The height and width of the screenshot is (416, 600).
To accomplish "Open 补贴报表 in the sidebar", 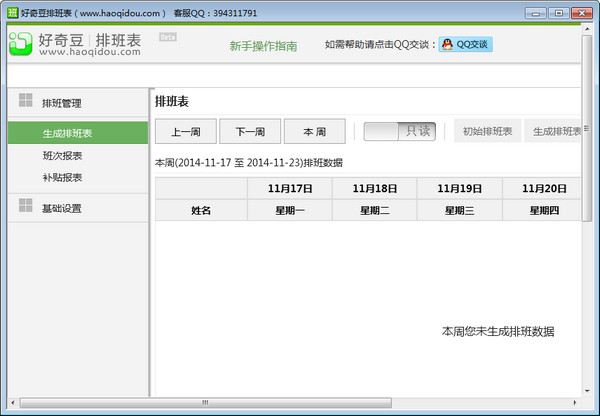I will click(x=62, y=178).
